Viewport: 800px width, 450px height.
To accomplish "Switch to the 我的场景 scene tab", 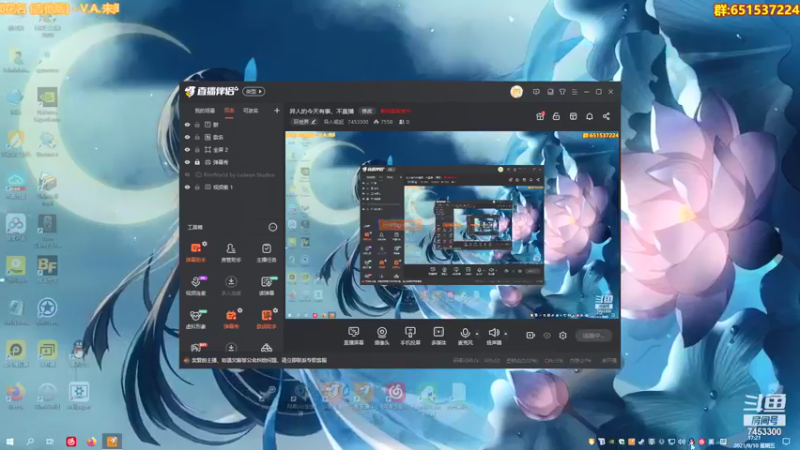I will pos(205,111).
